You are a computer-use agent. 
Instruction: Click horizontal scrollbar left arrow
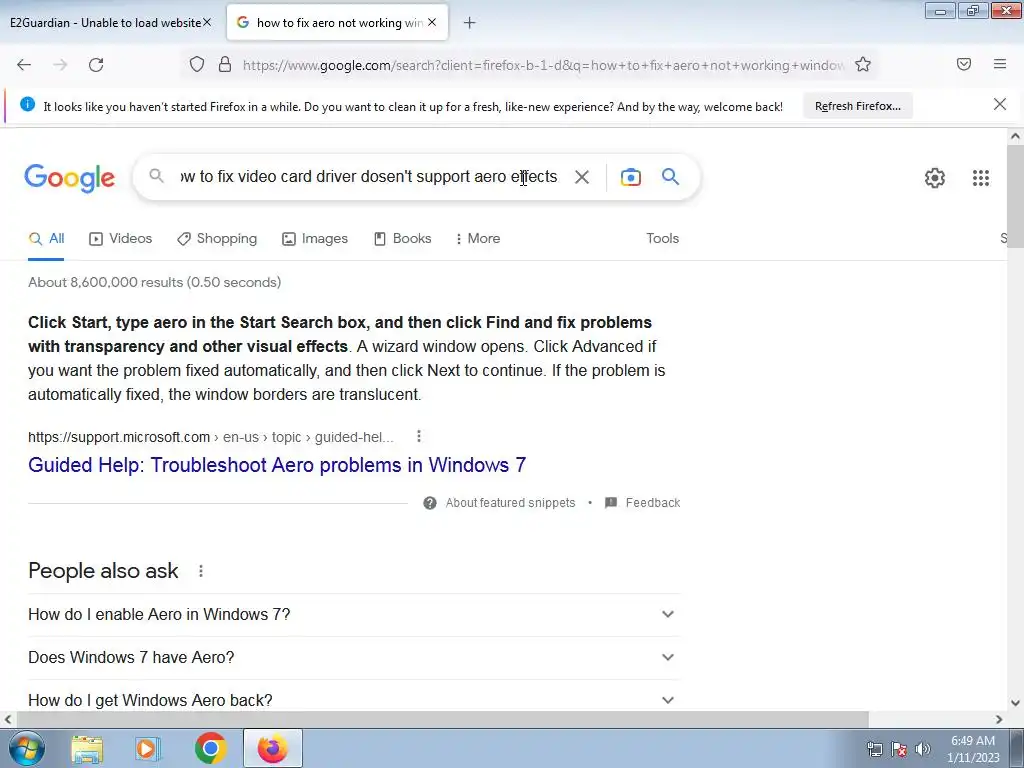pos(8,720)
